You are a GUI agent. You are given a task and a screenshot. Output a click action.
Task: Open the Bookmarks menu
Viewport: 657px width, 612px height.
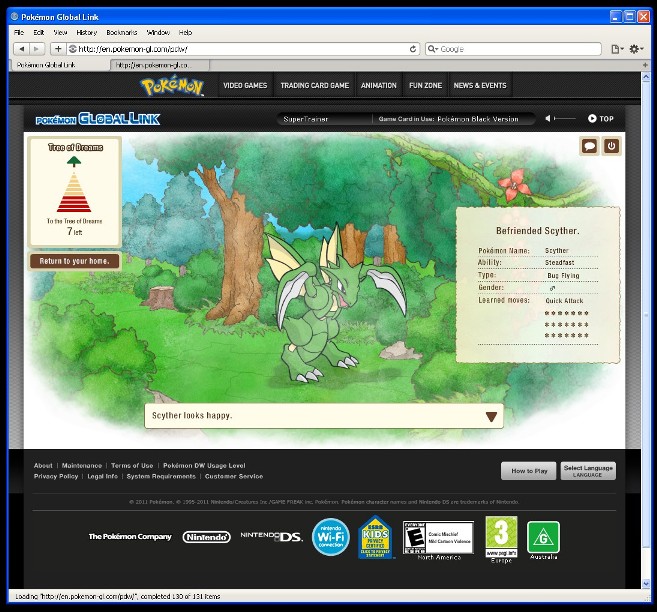pyautogui.click(x=121, y=32)
